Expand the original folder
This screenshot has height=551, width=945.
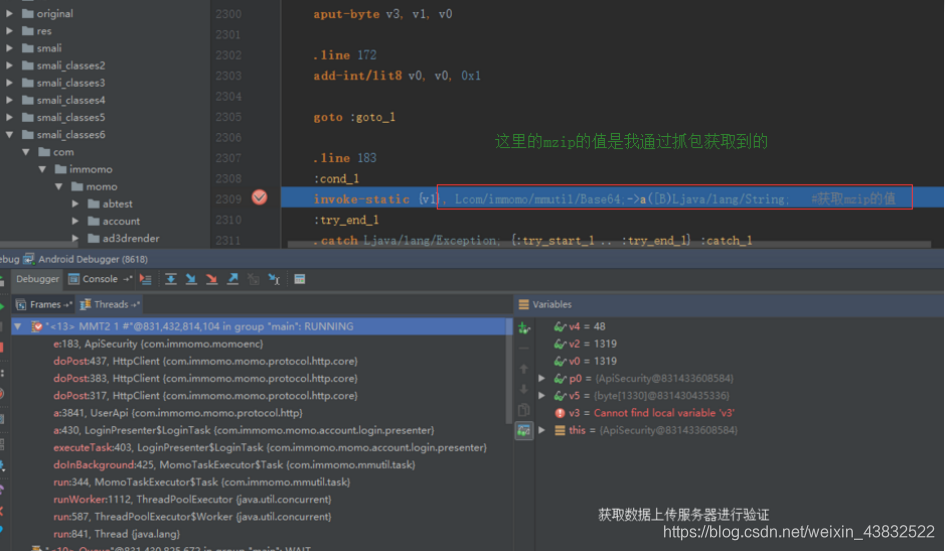coord(9,13)
